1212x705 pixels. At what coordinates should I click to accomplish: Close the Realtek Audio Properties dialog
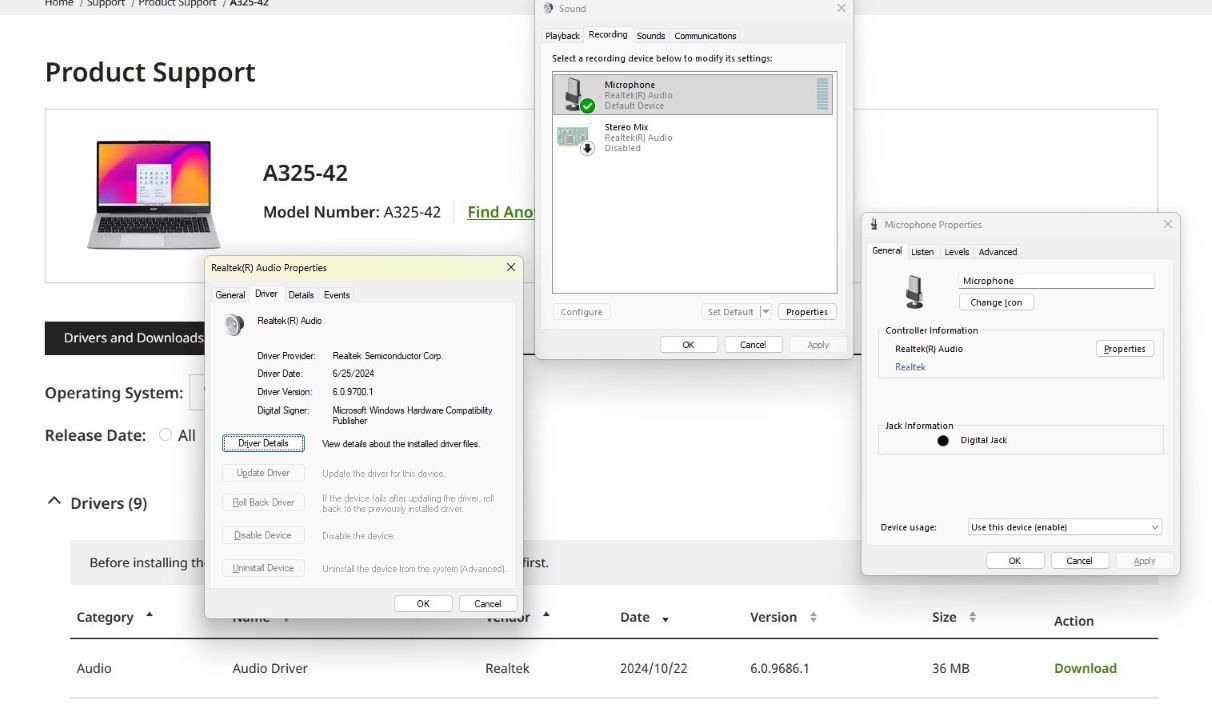[x=511, y=267]
